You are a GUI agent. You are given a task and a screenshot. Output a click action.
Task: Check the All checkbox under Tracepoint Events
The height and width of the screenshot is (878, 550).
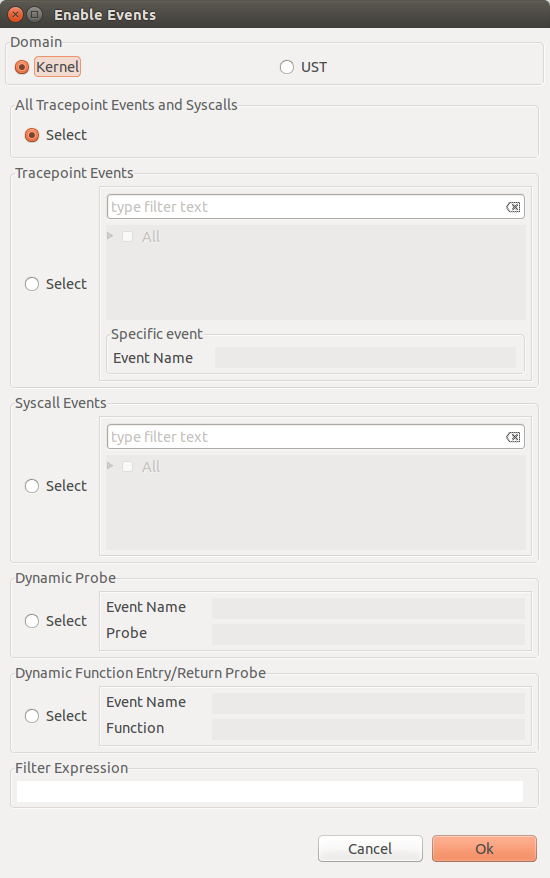point(128,236)
